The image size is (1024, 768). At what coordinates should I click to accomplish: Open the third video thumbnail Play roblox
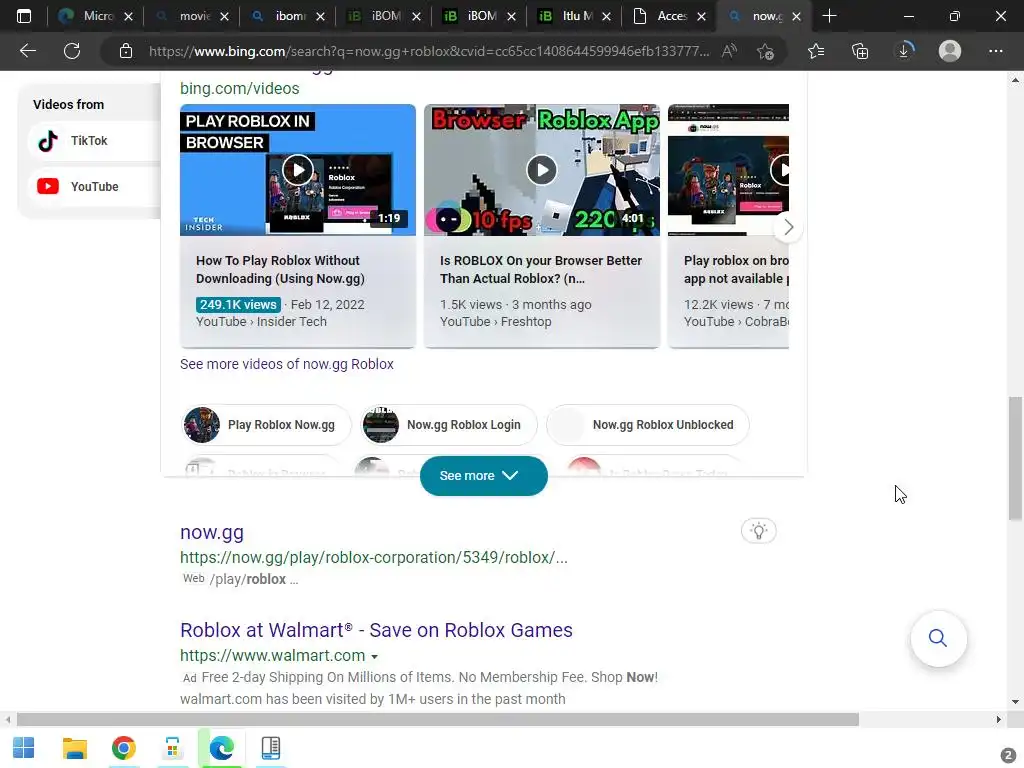[x=728, y=170]
